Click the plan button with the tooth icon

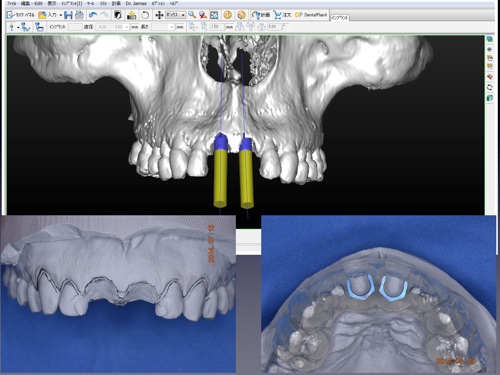coord(261,15)
